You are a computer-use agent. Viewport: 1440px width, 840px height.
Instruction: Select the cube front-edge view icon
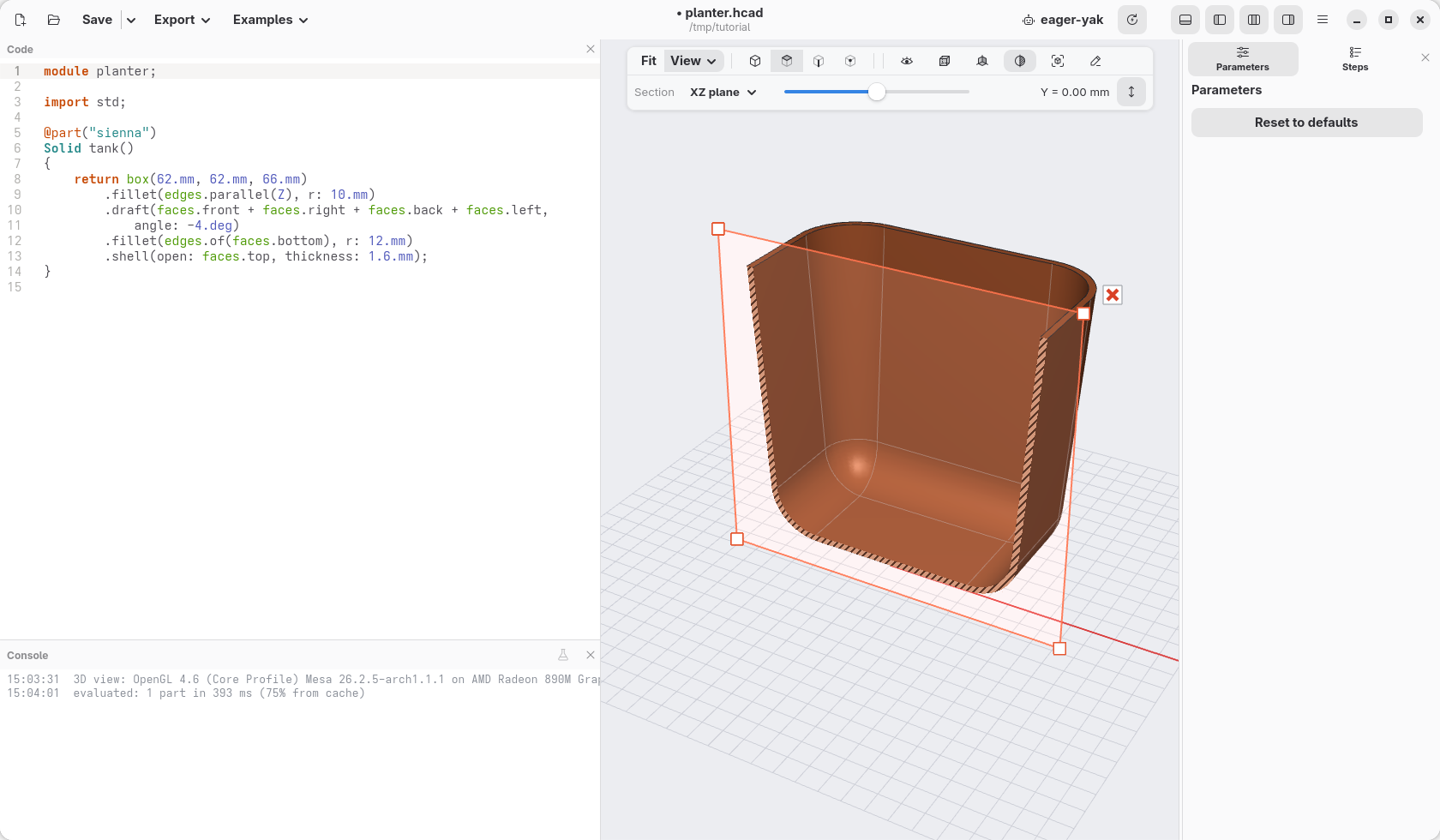pyautogui.click(x=819, y=61)
